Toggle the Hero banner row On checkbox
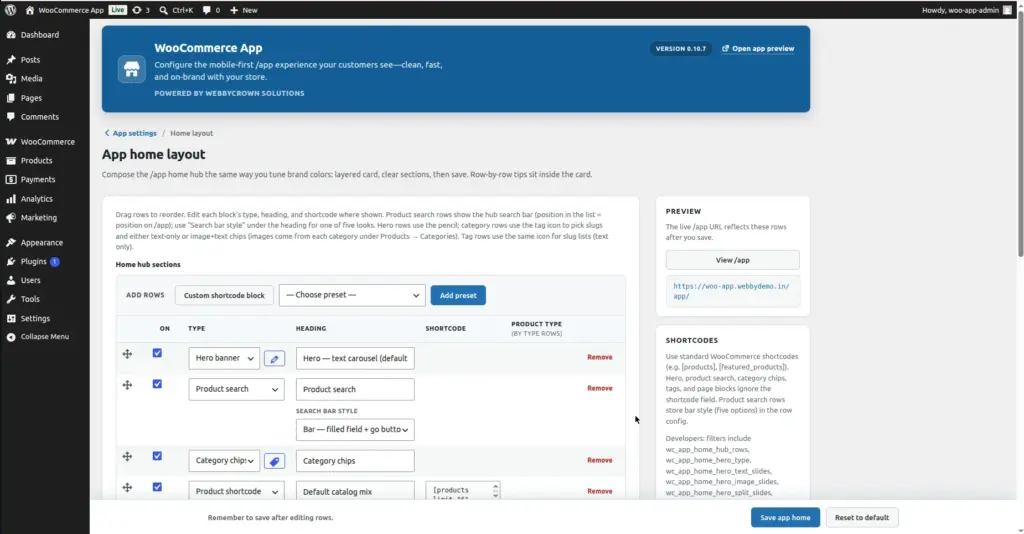1024x534 pixels. click(157, 353)
